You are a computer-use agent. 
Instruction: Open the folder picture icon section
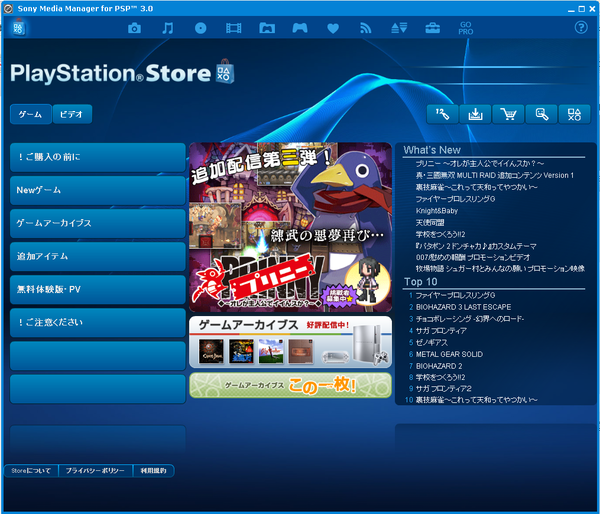pyautogui.click(x=267, y=28)
